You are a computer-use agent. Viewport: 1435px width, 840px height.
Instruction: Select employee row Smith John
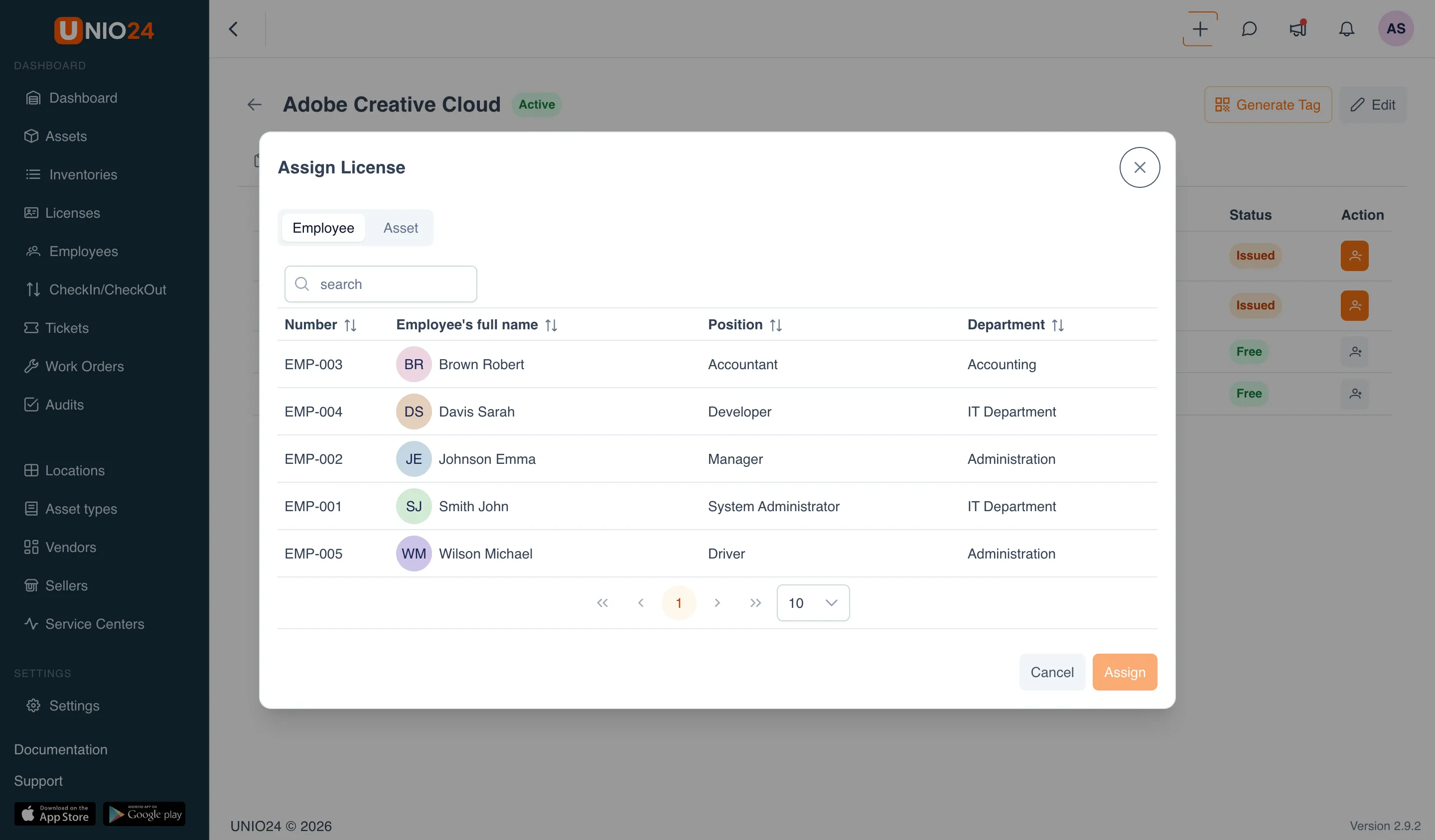(x=717, y=506)
